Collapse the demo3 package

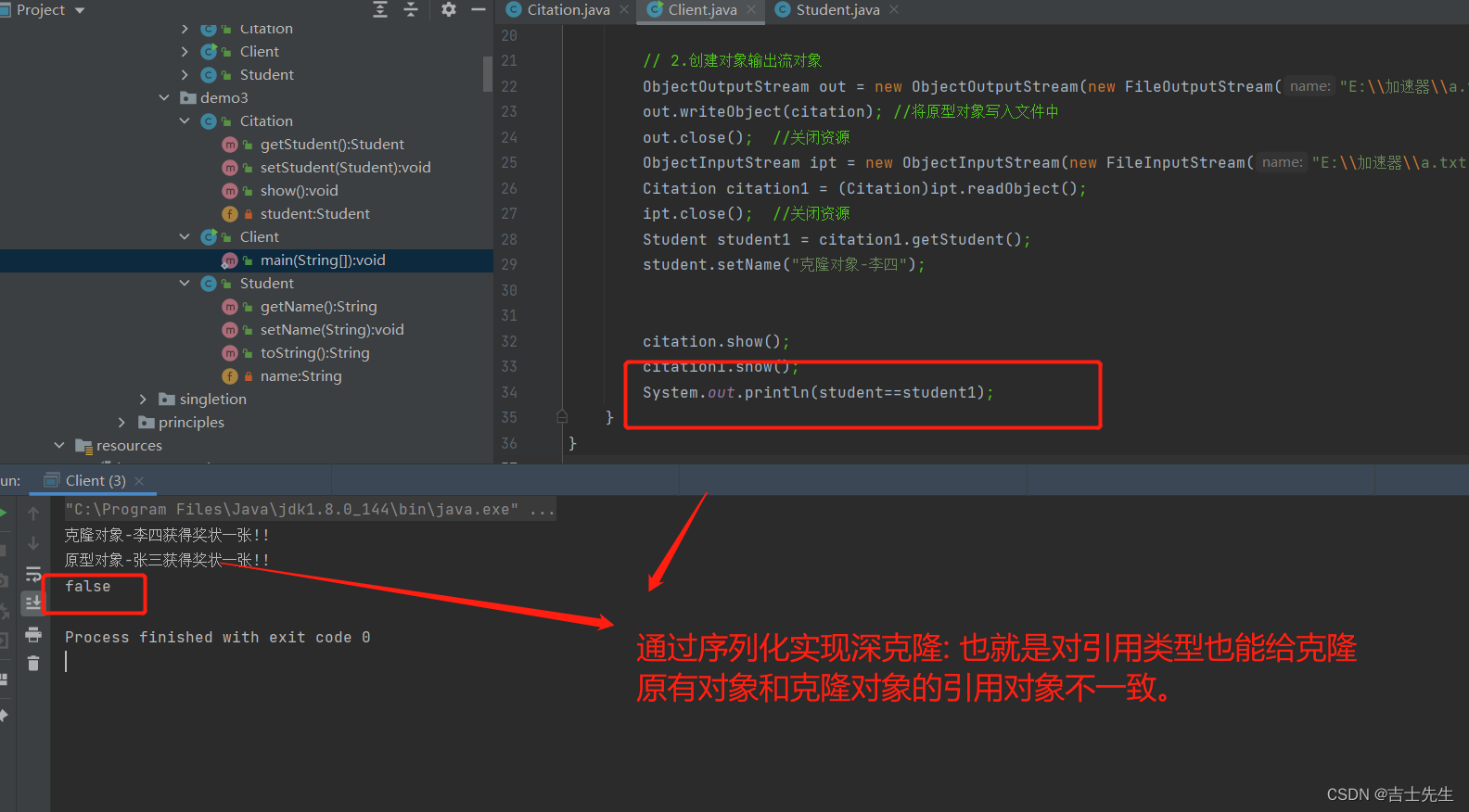pyautogui.click(x=164, y=98)
